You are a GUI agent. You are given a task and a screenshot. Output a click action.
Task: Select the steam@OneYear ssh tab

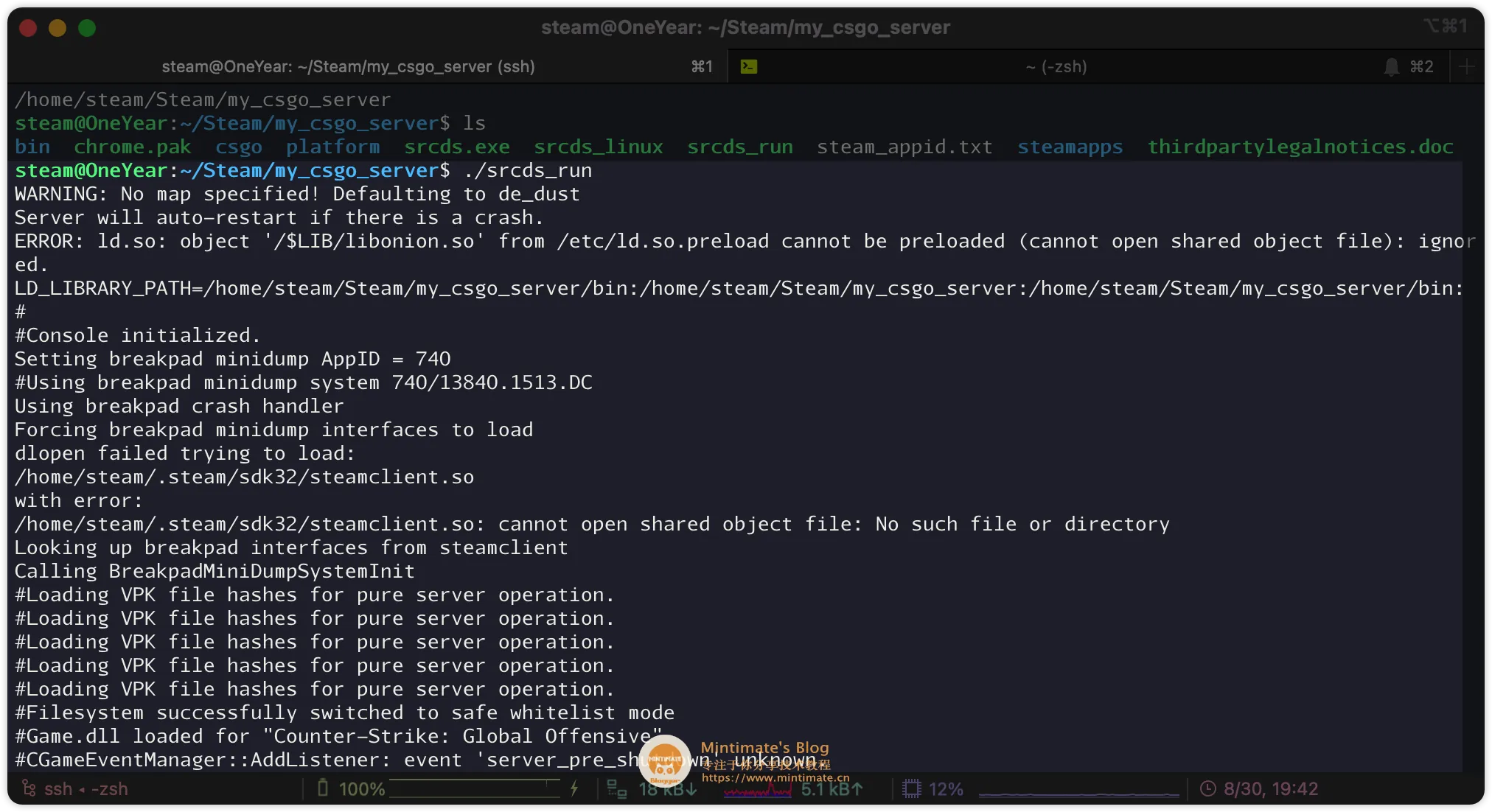(348, 66)
